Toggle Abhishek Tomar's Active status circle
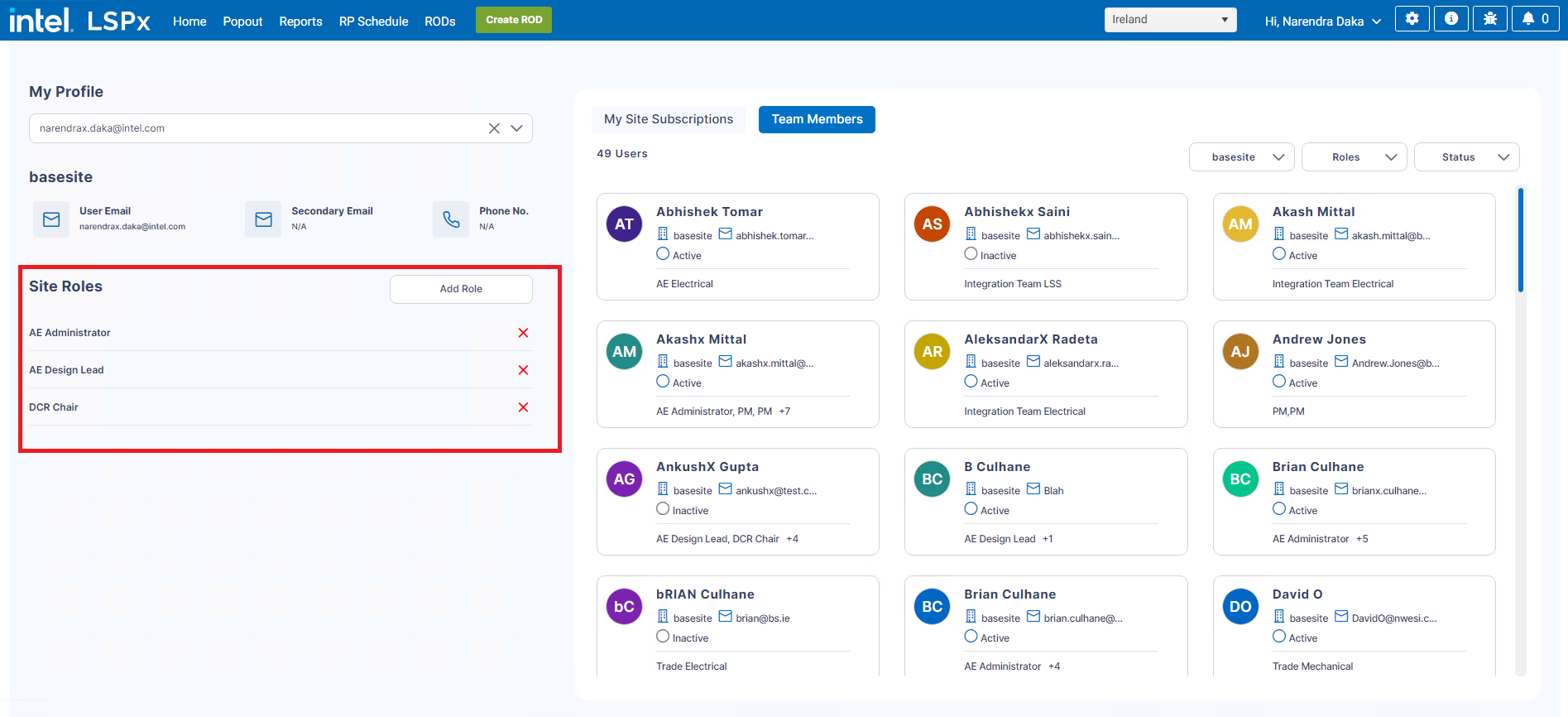 click(x=663, y=254)
